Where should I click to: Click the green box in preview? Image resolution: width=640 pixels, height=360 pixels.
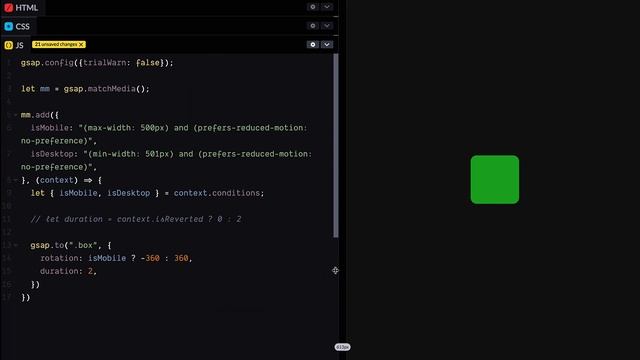495,180
